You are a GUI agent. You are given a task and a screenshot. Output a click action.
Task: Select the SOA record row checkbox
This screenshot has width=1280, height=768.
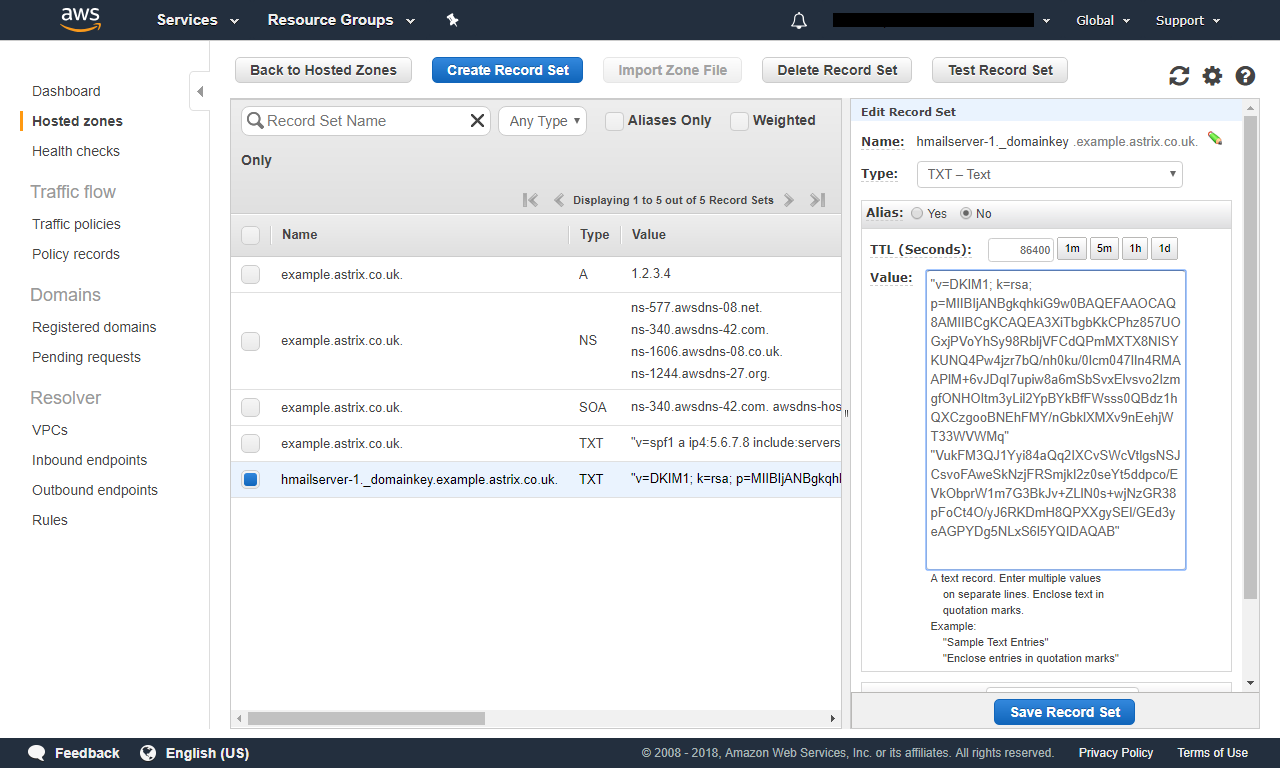click(x=250, y=407)
